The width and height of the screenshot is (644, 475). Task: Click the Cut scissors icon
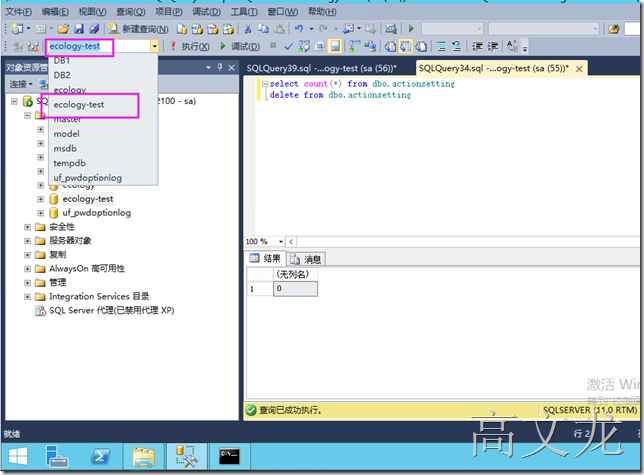[x=248, y=29]
